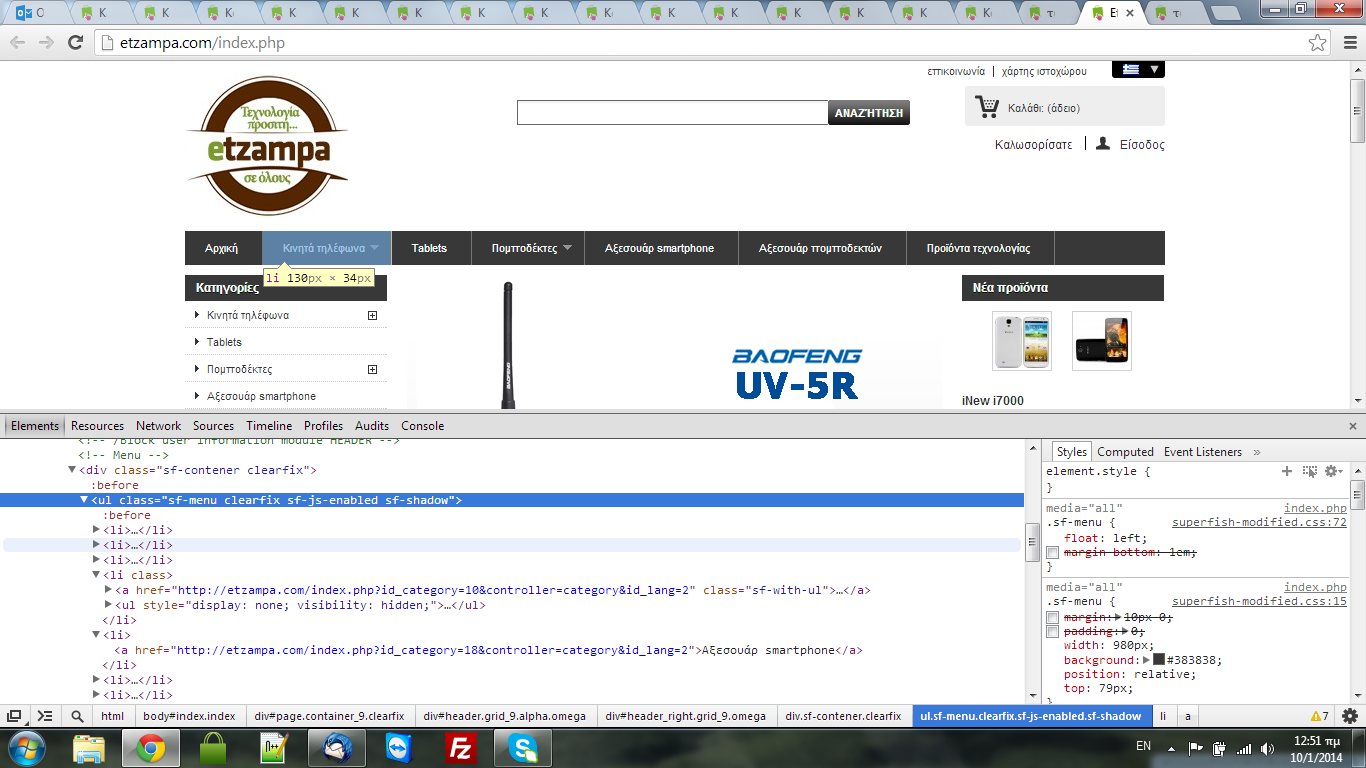The height and width of the screenshot is (768, 1366).
Task: Enable the padding: 0 property checkbox
Action: [1053, 632]
